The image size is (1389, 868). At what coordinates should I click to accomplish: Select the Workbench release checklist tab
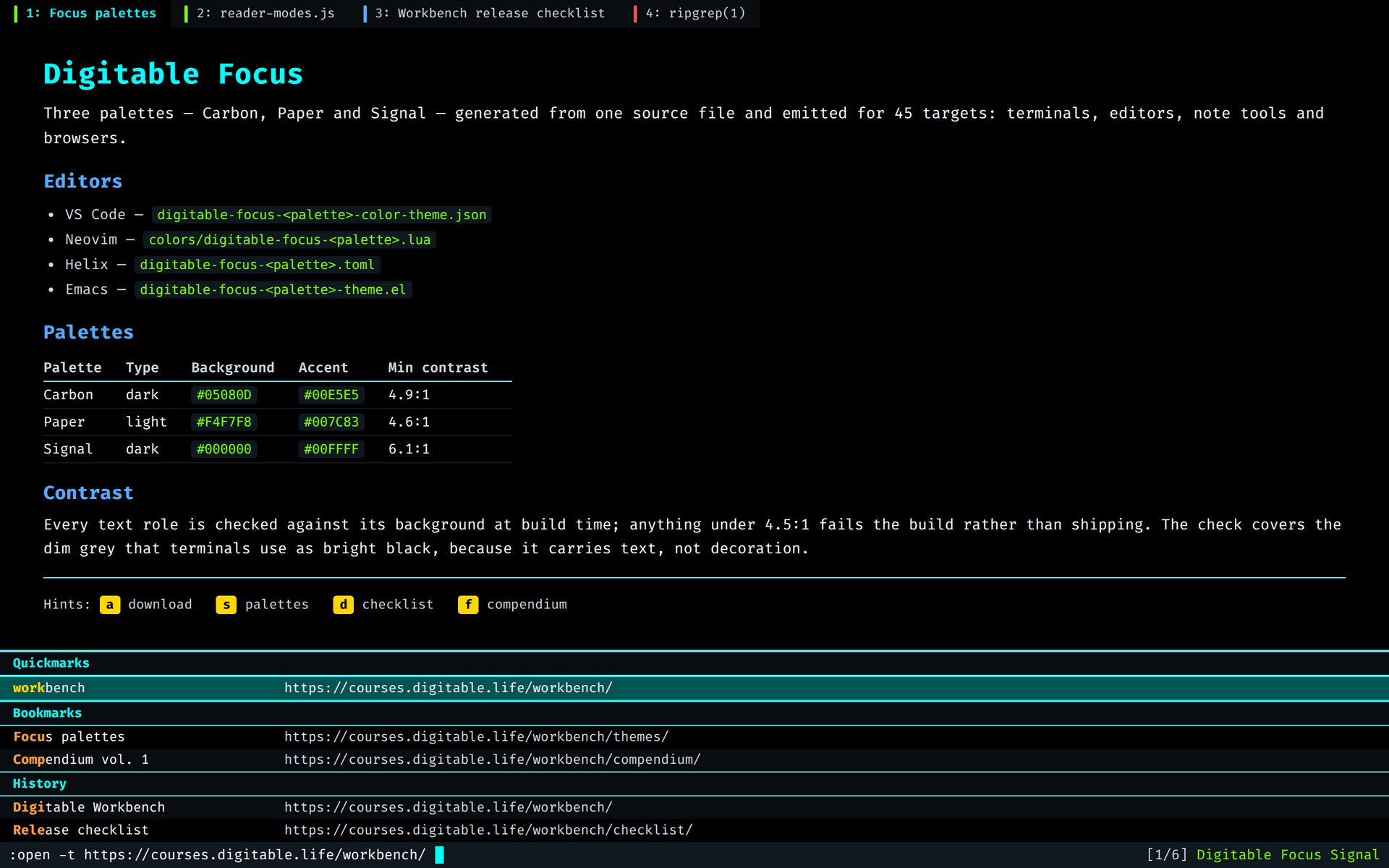(485, 13)
